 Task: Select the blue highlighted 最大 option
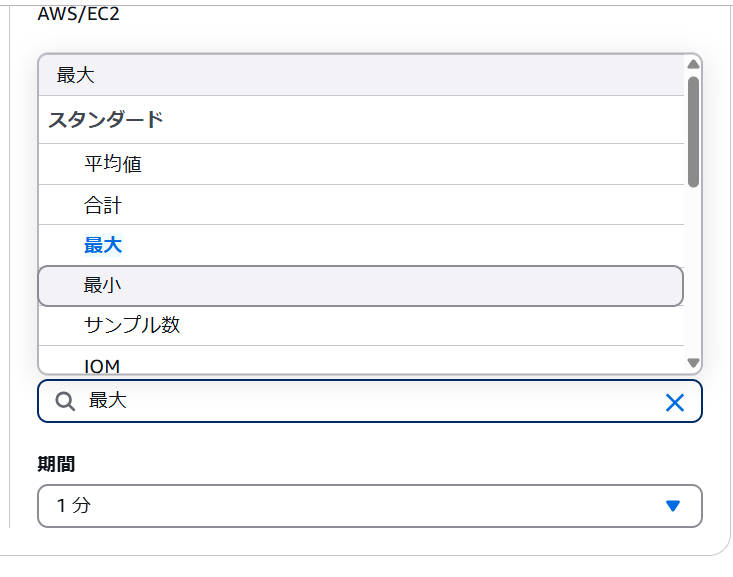103,245
